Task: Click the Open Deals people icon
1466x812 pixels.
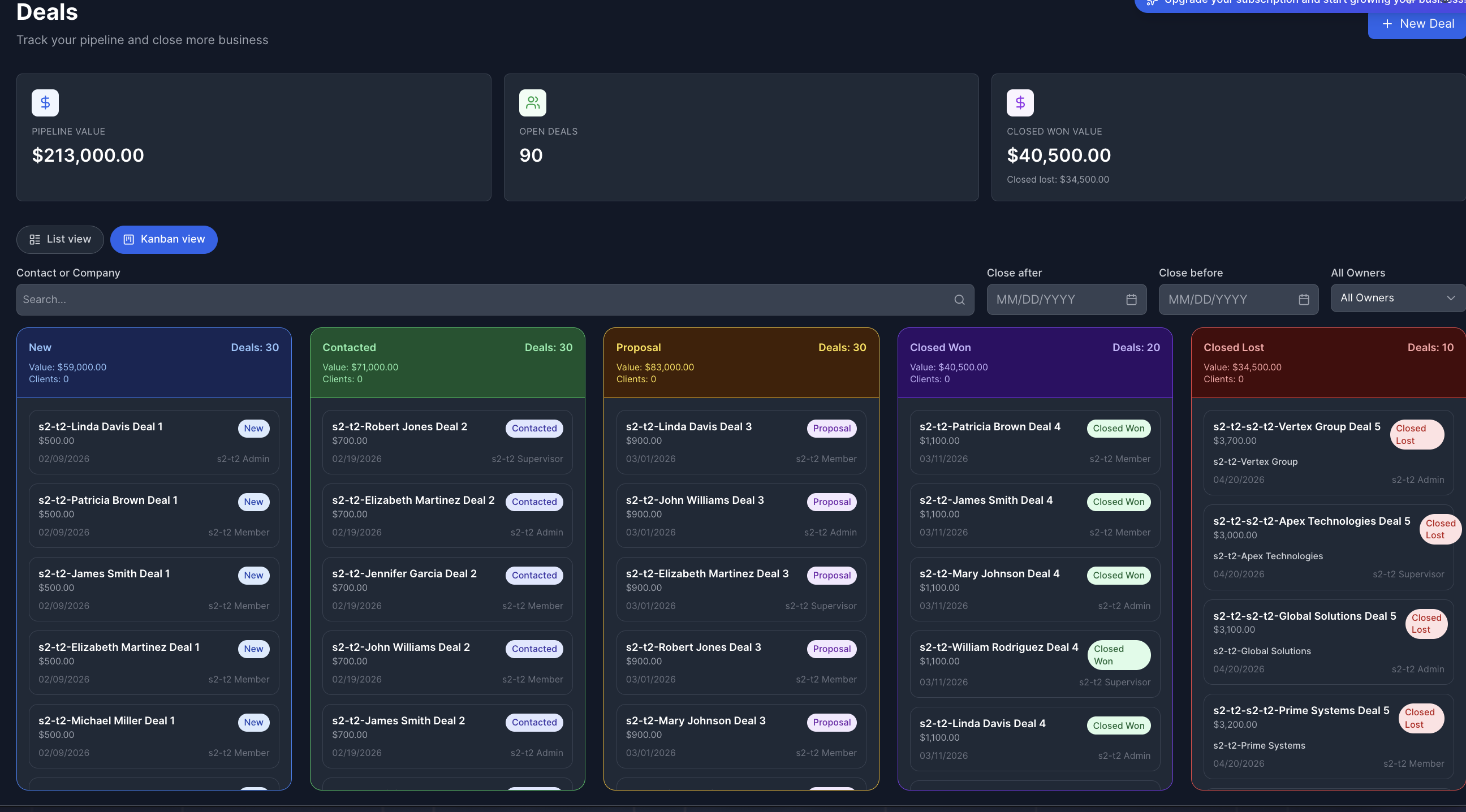Action: [x=532, y=103]
